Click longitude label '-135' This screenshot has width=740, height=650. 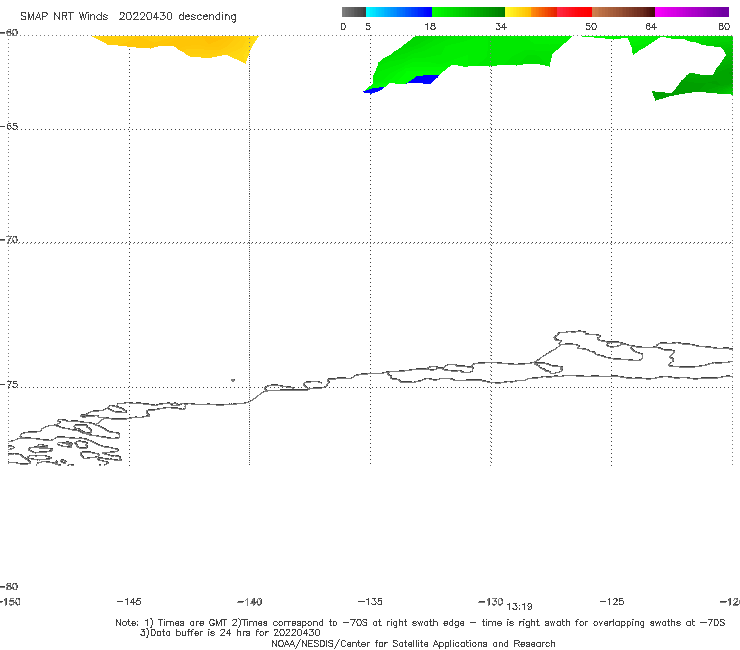click(370, 601)
